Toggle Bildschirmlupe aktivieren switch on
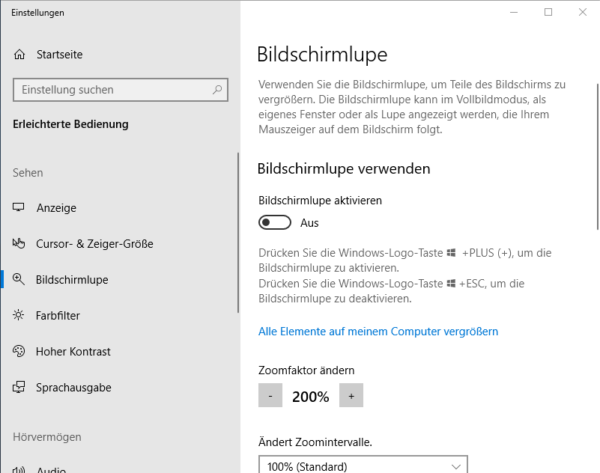 click(275, 222)
